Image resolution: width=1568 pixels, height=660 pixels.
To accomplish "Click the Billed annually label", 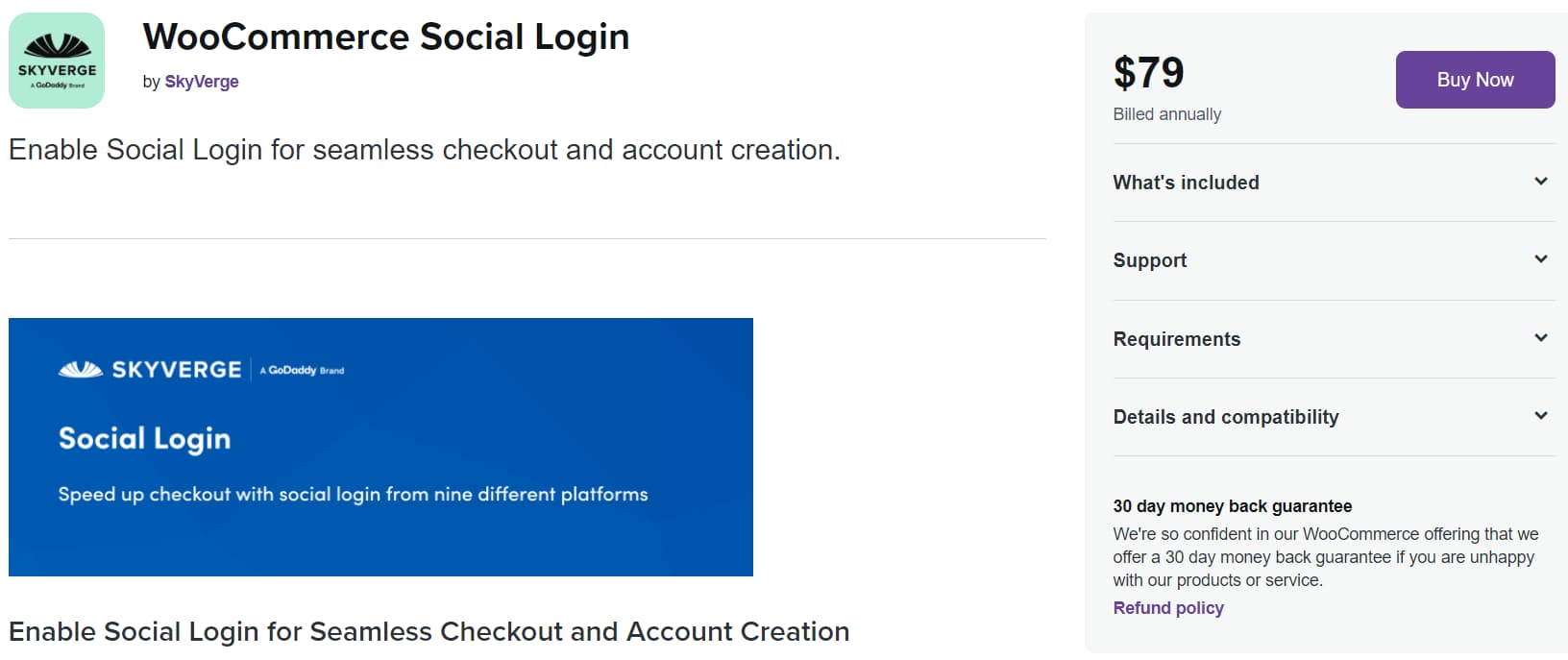I will tap(1166, 114).
